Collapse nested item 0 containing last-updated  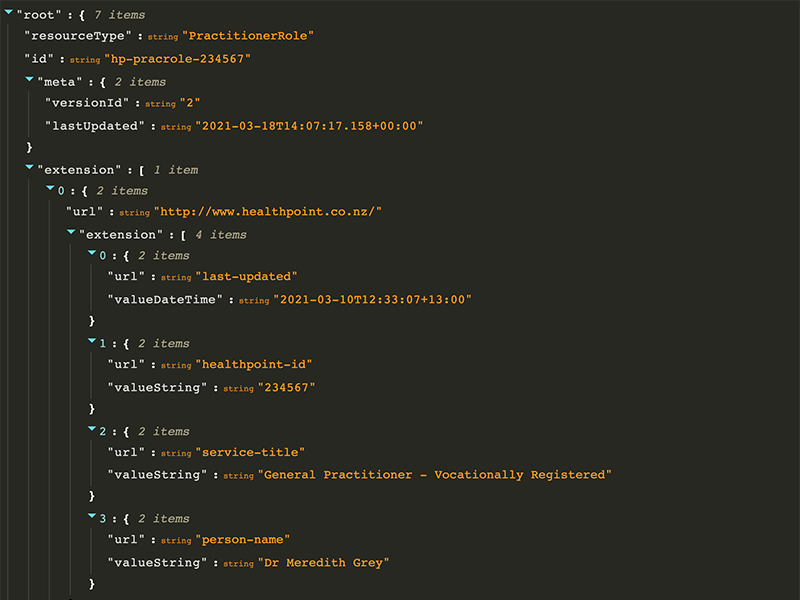pyautogui.click(x=92, y=253)
